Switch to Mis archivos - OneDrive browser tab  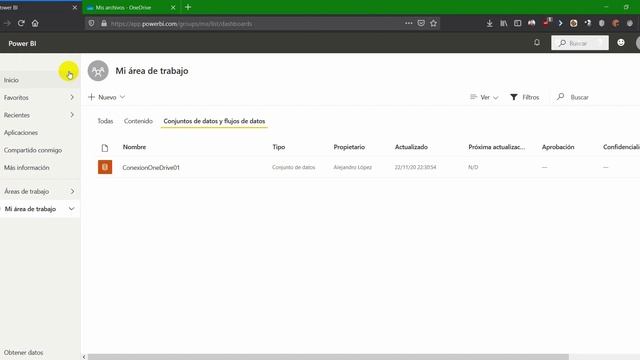[131, 7]
